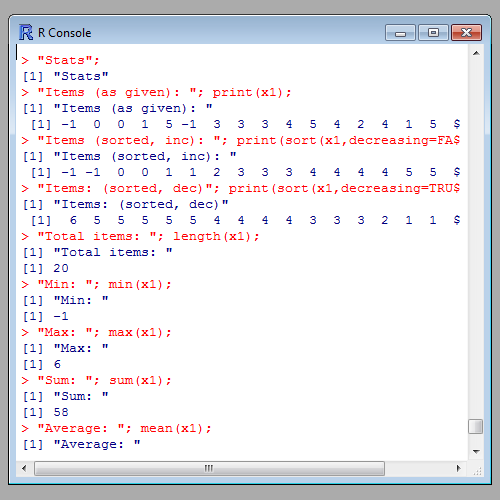The image size is (500, 500).
Task: Click the sum output value 58
Action: [x=61, y=412]
